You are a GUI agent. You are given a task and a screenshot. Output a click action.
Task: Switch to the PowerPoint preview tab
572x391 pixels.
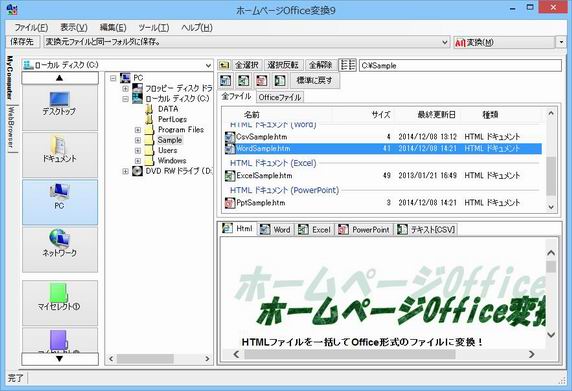coord(364,230)
